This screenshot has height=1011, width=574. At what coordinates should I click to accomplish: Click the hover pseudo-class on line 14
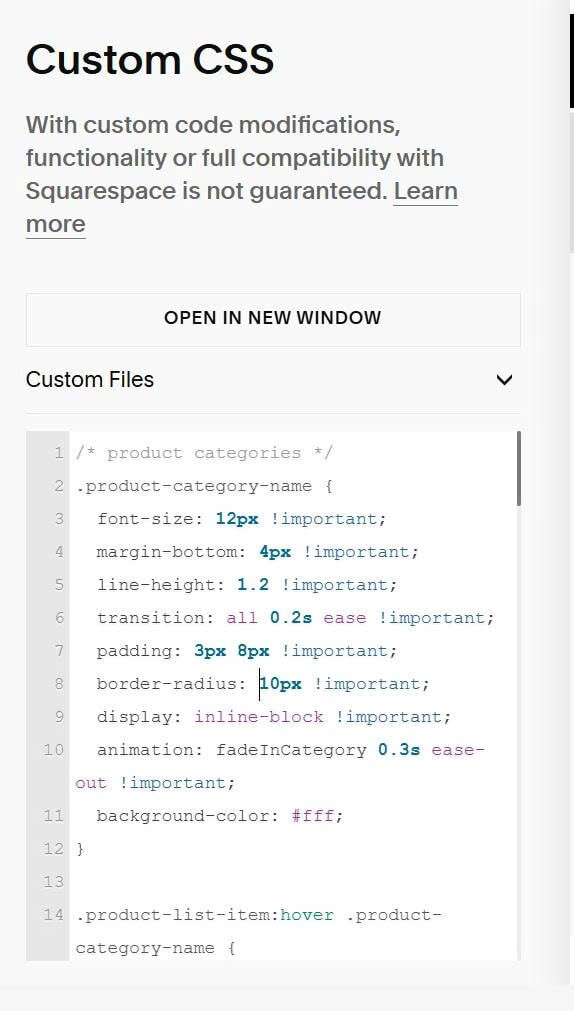coord(307,915)
